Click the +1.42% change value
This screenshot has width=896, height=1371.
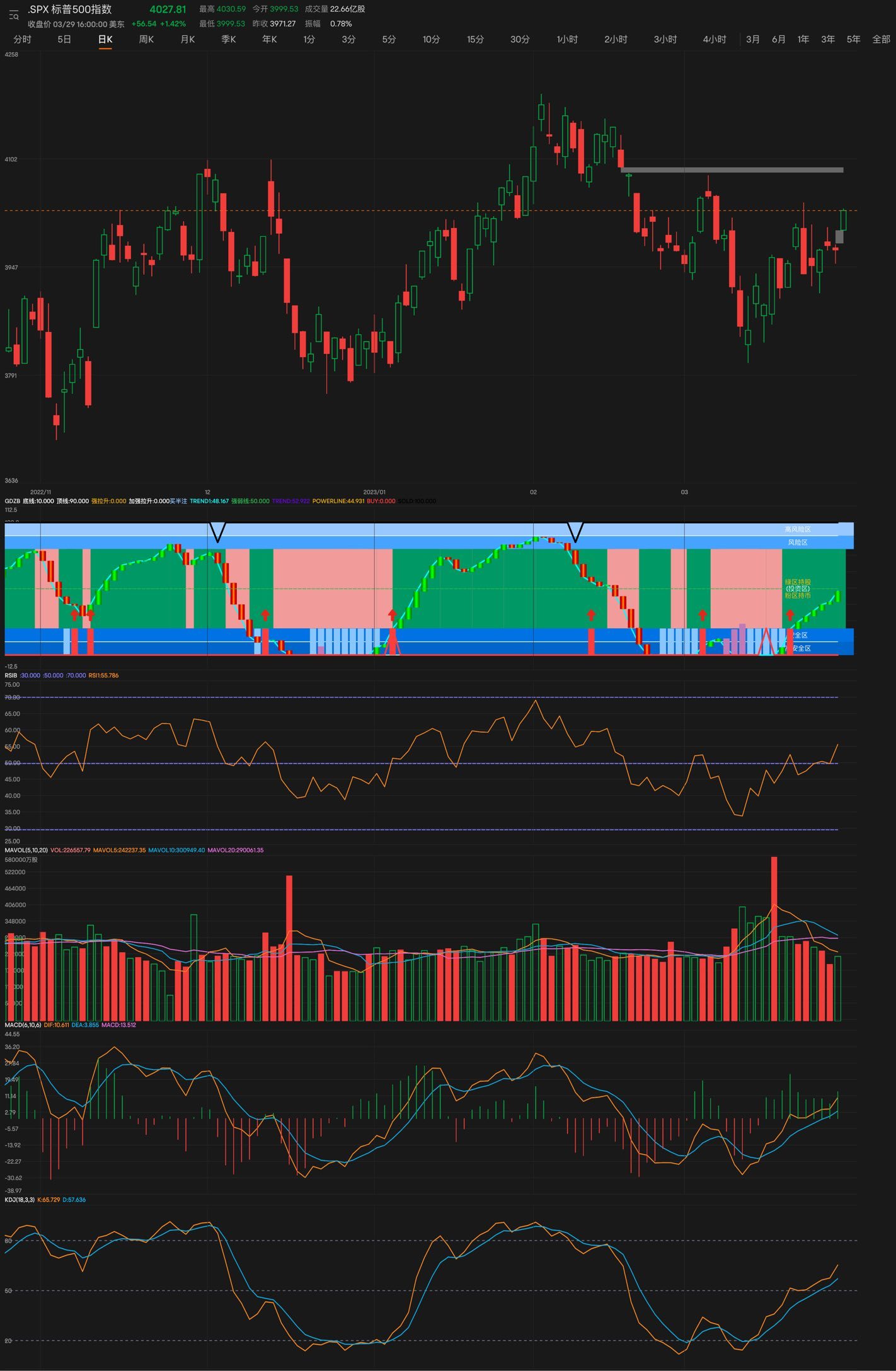click(x=173, y=24)
